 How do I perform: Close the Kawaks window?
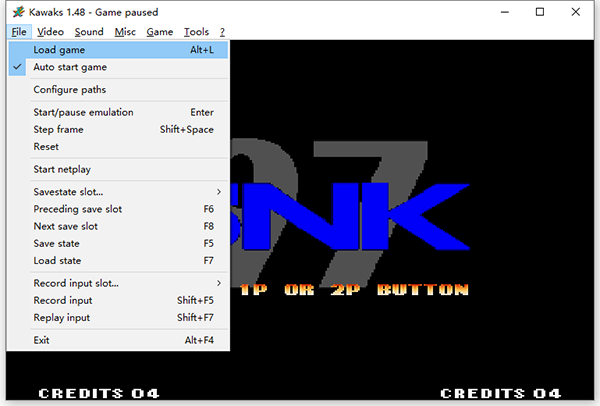[576, 12]
